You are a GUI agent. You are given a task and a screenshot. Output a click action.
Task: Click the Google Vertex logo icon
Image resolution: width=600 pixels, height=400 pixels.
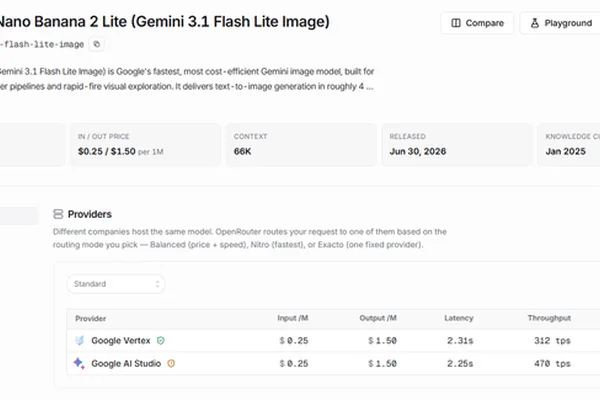(x=79, y=340)
